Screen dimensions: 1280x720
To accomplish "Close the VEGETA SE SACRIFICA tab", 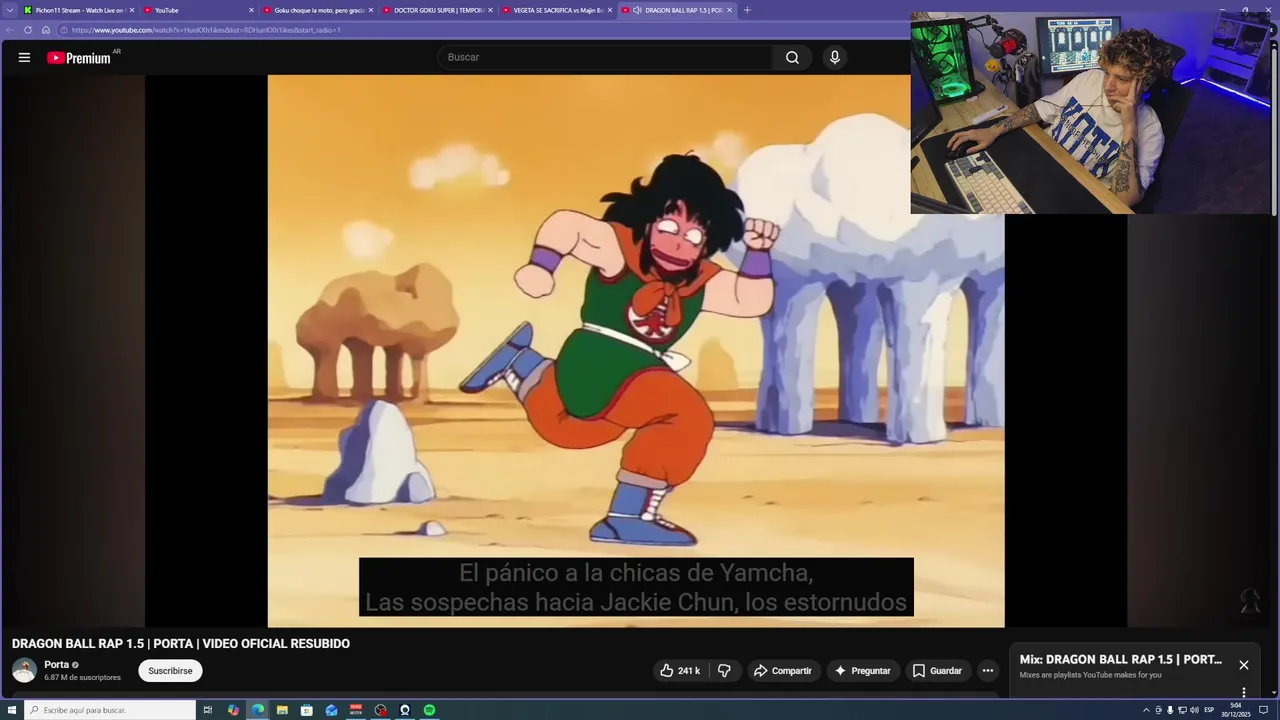I will pyautogui.click(x=610, y=10).
